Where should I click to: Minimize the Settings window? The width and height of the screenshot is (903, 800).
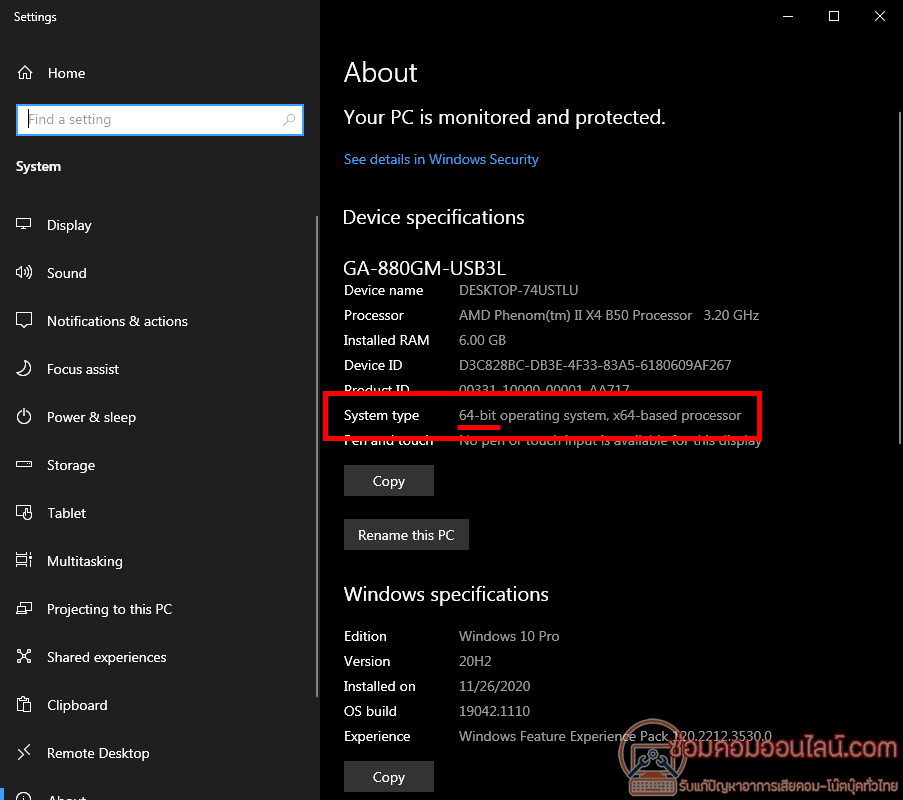(x=788, y=16)
